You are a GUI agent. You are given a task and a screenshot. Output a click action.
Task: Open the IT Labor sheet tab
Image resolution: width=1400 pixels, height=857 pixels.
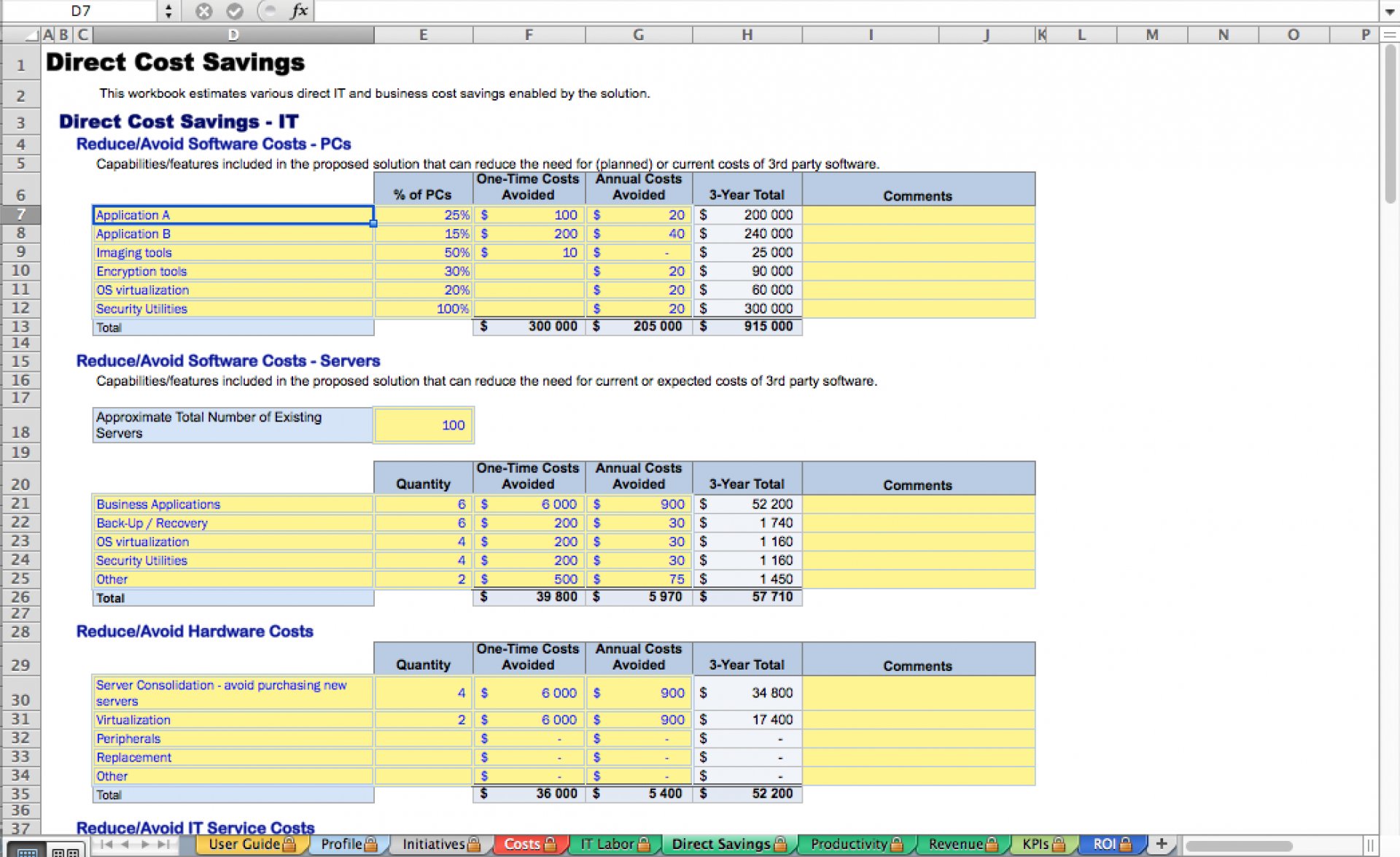[615, 845]
